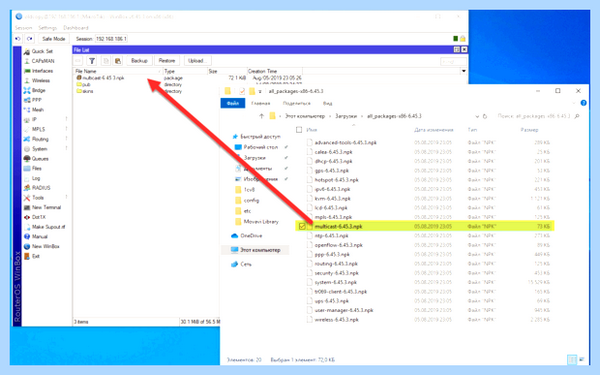
Task: Open the Bridge section
Action: coord(34,90)
